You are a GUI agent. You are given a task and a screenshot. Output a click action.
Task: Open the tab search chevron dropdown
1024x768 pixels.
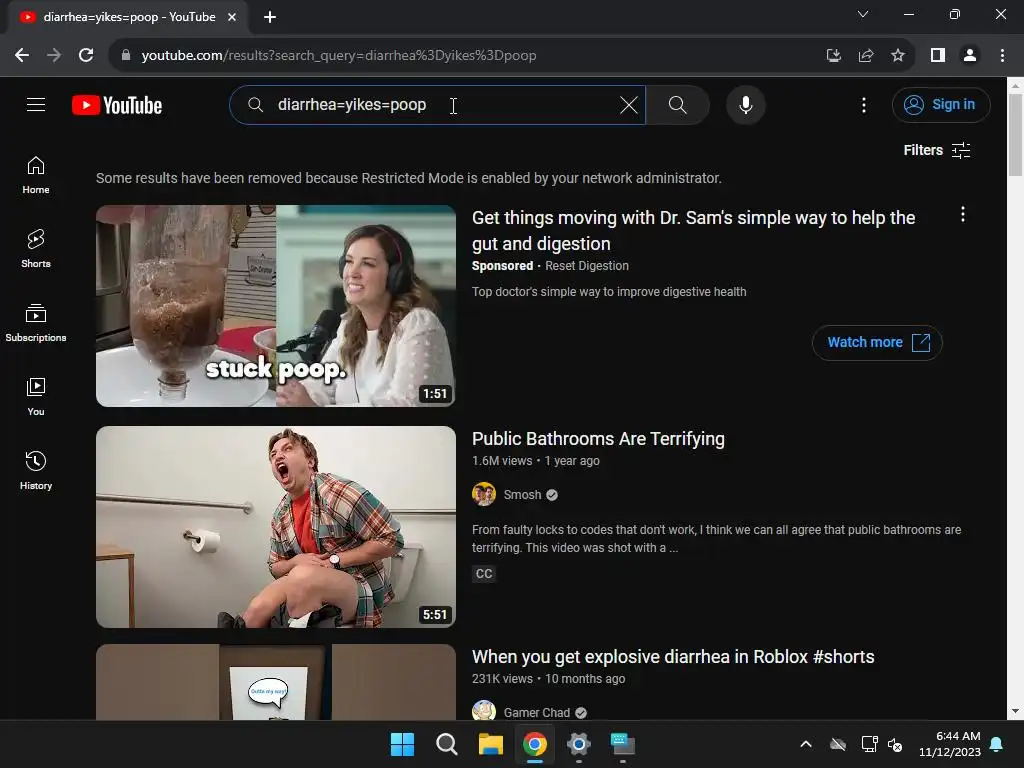point(863,14)
